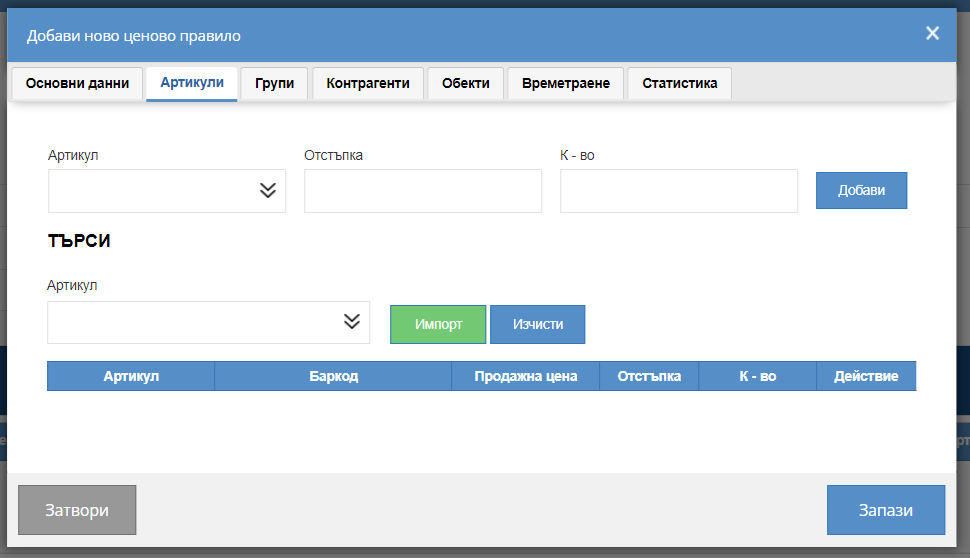The image size is (970, 558).
Task: Click into the Отстъпка input field
Action: (423, 191)
